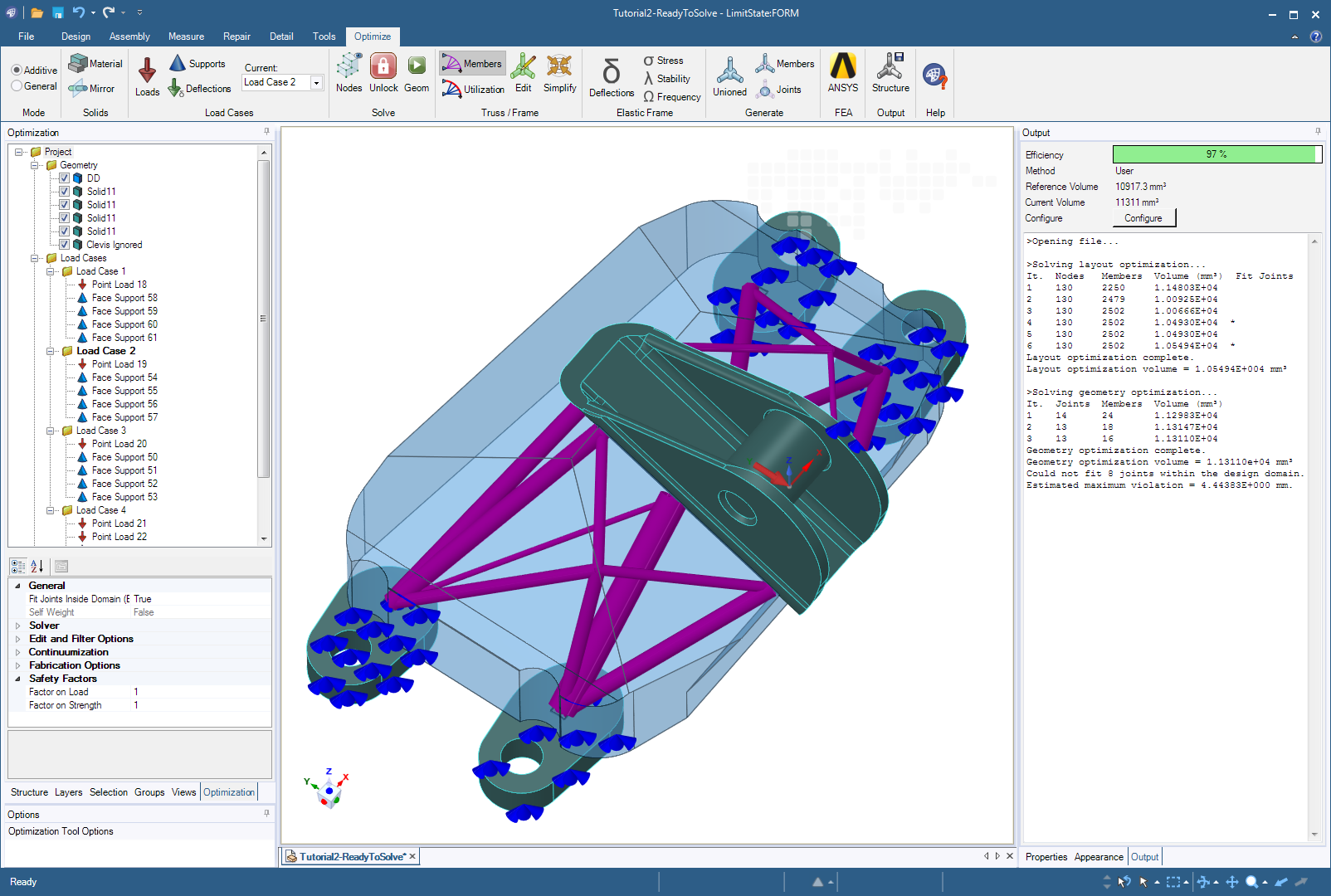
Task: Switch to the Repair ribbon tab
Action: coord(236,37)
